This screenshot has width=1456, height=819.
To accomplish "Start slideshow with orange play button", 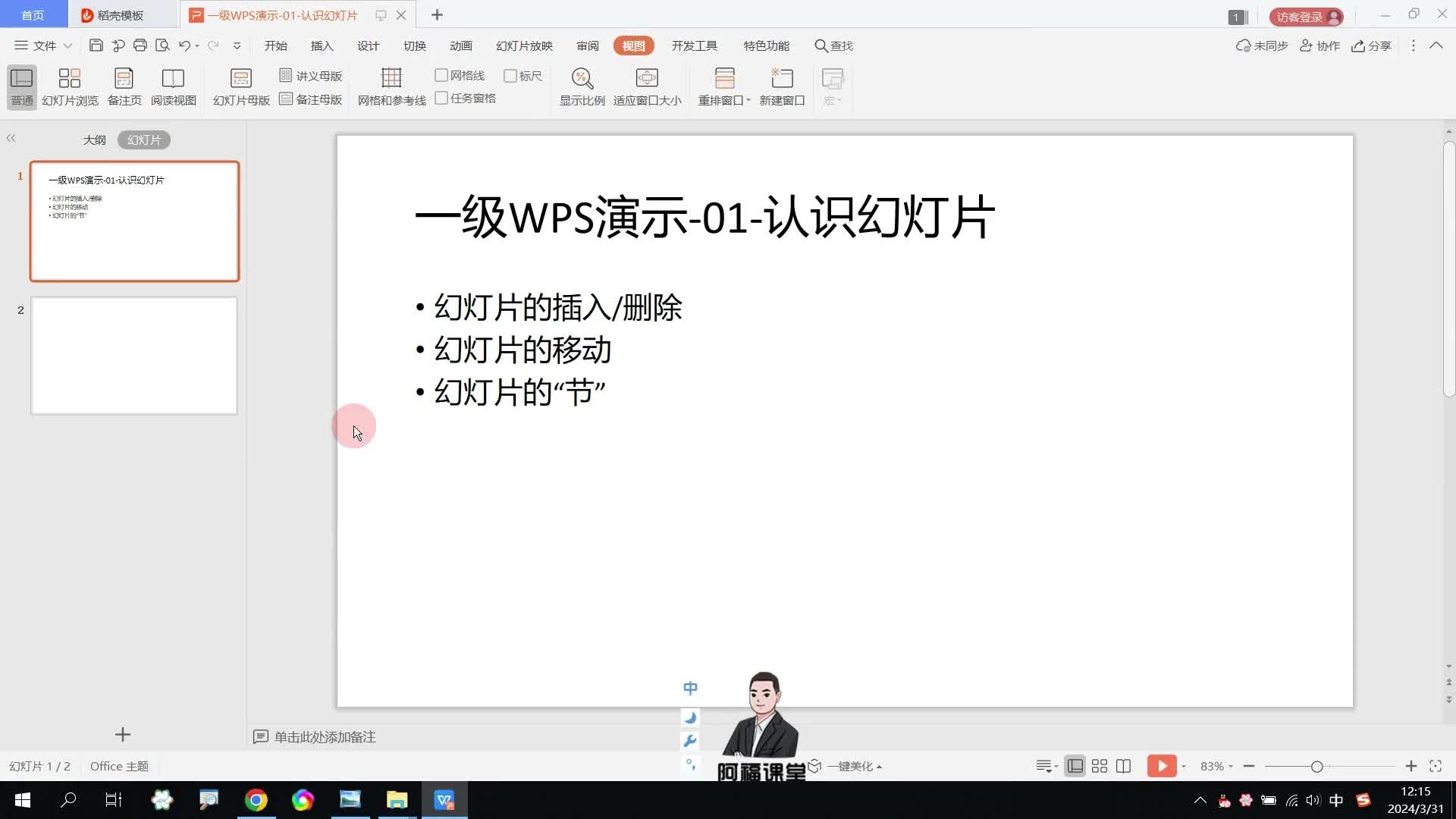I will 1161,766.
